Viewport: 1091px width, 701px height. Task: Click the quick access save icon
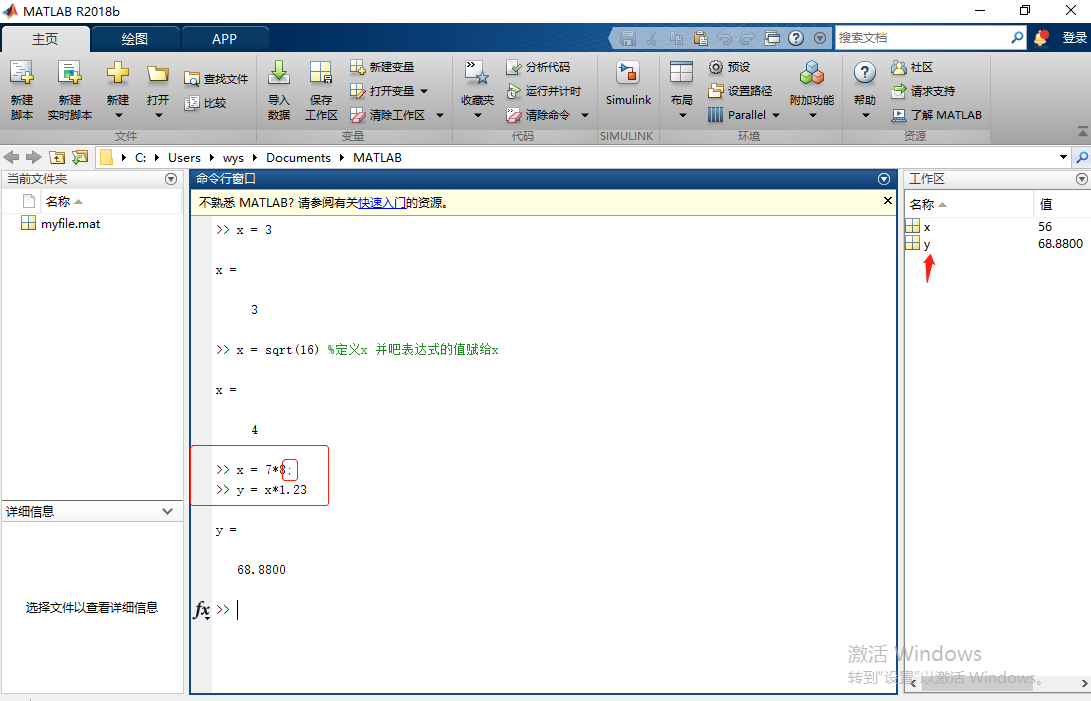click(x=628, y=38)
